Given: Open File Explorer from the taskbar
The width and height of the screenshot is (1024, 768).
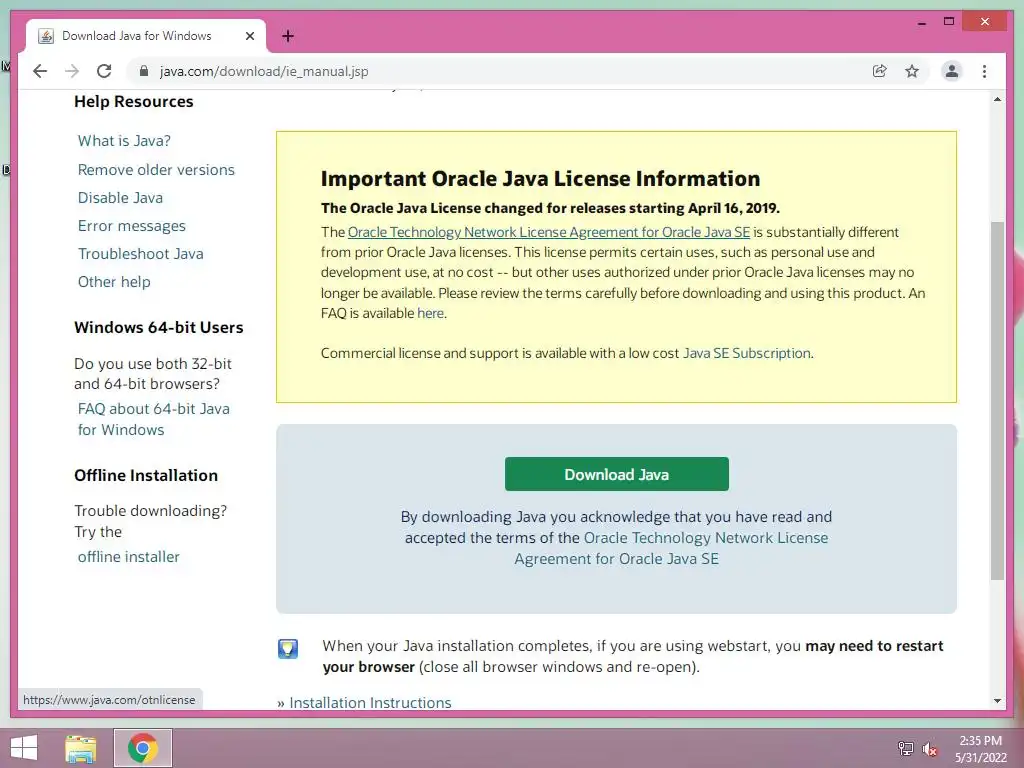Looking at the screenshot, I should pos(81,748).
